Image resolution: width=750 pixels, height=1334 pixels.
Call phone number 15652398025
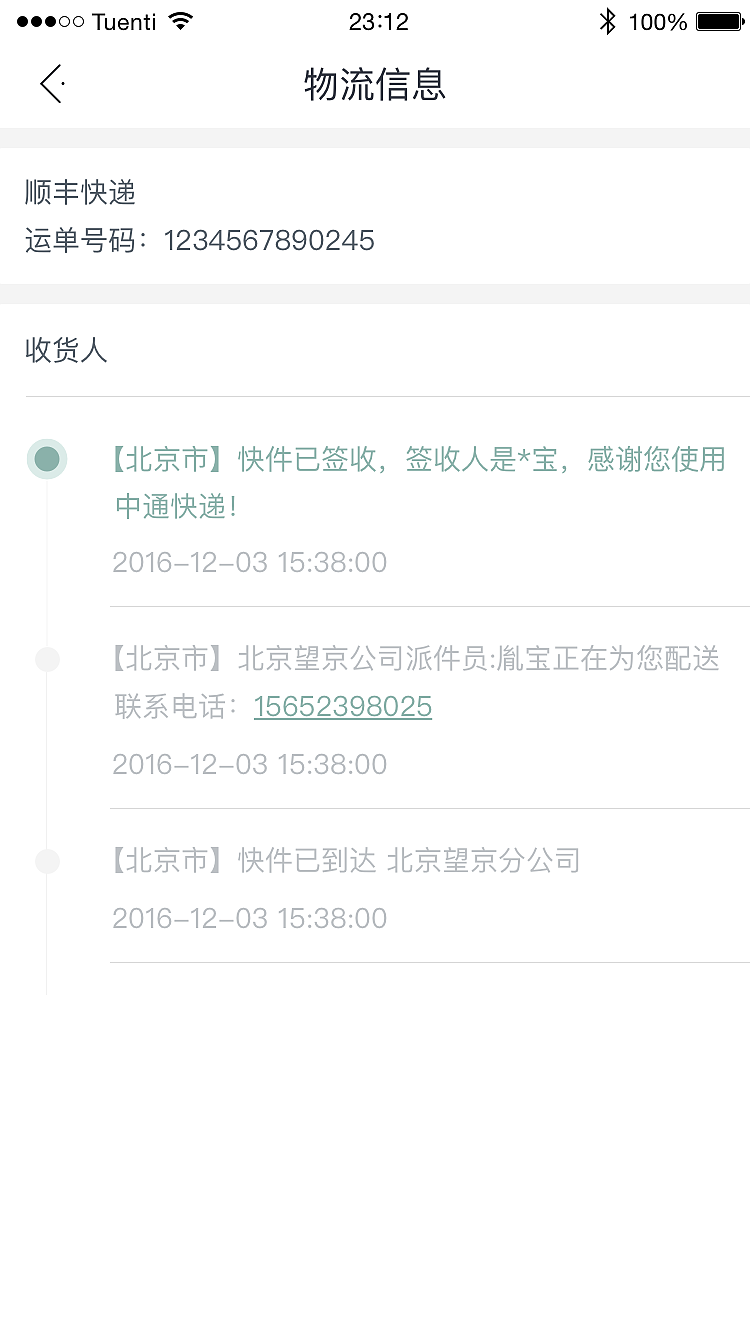click(x=342, y=707)
